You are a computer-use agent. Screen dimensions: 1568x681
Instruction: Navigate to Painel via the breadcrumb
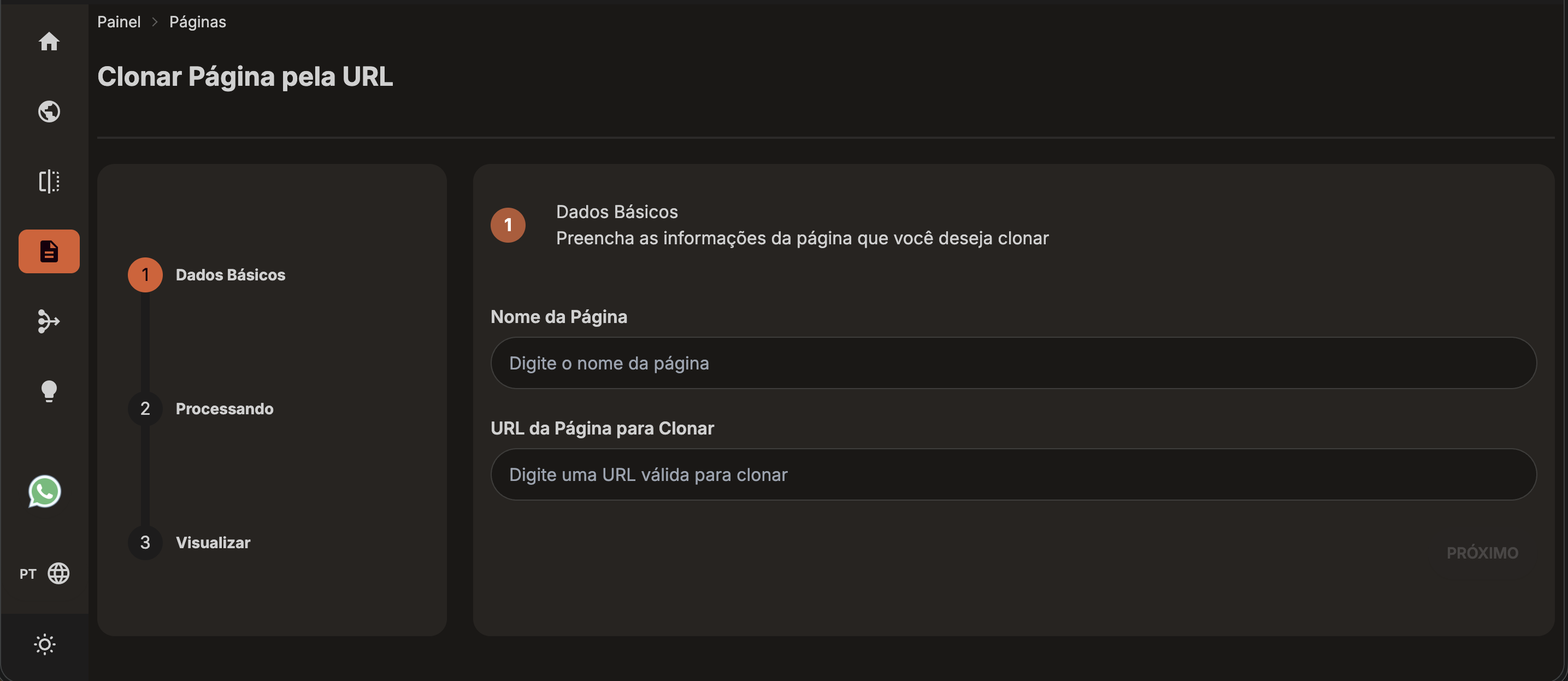[x=119, y=21]
